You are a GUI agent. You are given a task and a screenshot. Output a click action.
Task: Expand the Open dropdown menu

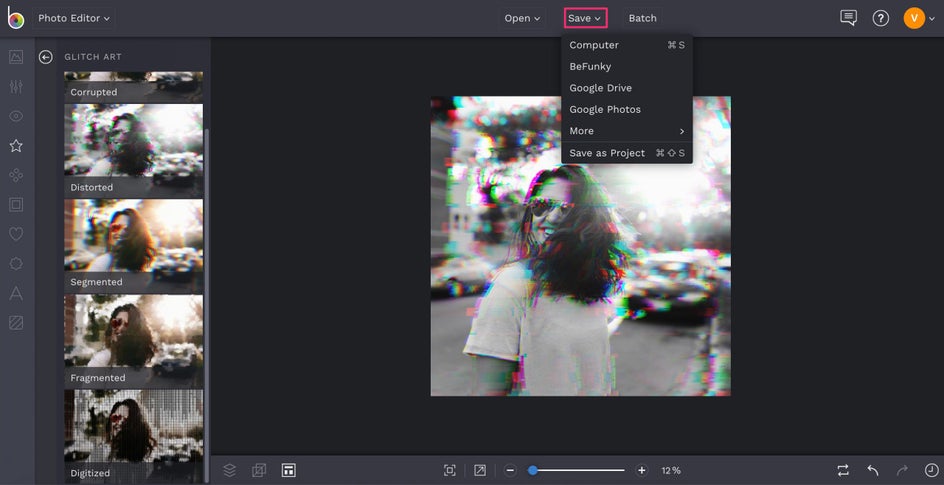(x=522, y=18)
